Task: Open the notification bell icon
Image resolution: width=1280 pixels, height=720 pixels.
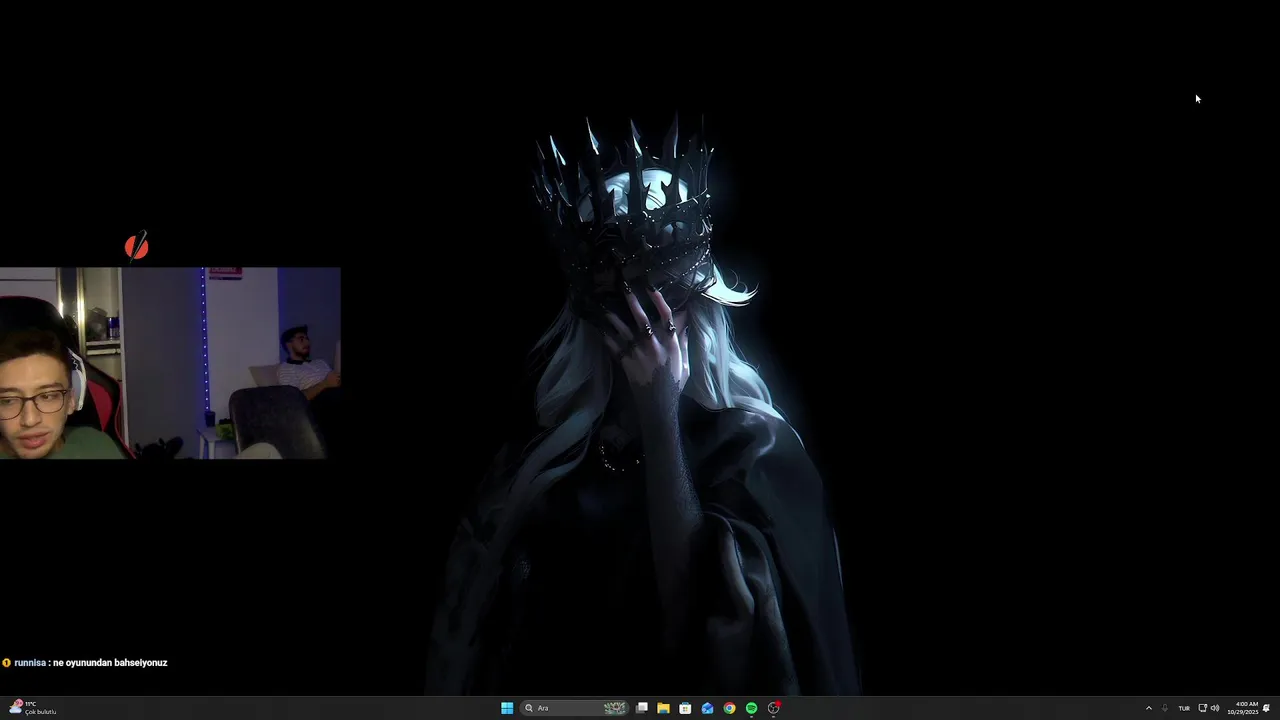Action: [x=1266, y=708]
